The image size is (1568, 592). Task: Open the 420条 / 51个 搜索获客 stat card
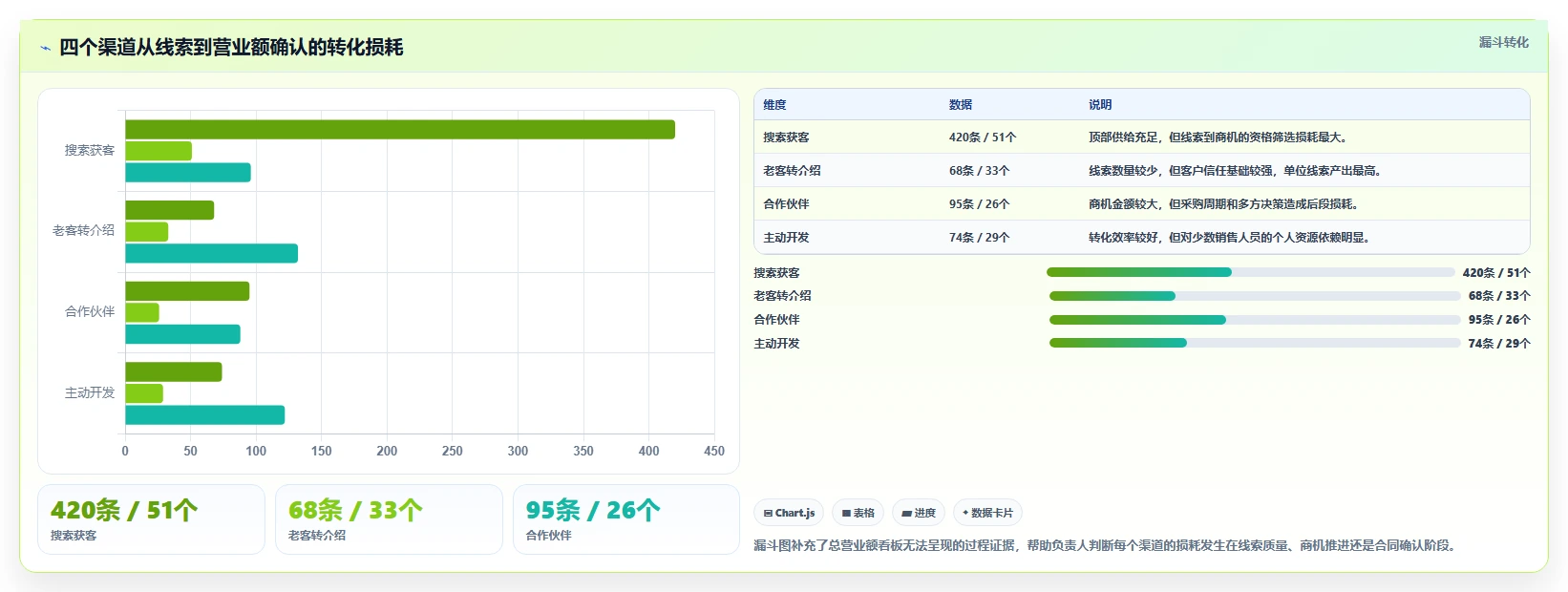click(151, 519)
